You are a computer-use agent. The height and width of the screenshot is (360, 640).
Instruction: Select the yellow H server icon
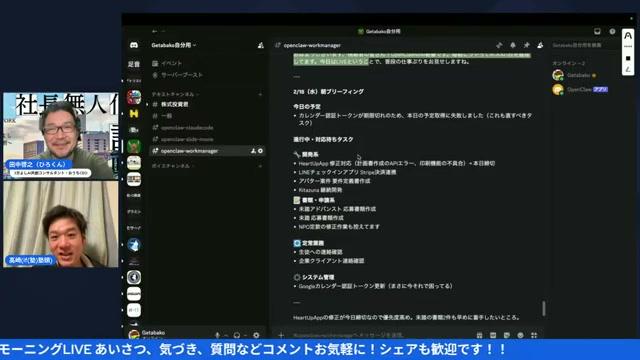[x=134, y=113]
